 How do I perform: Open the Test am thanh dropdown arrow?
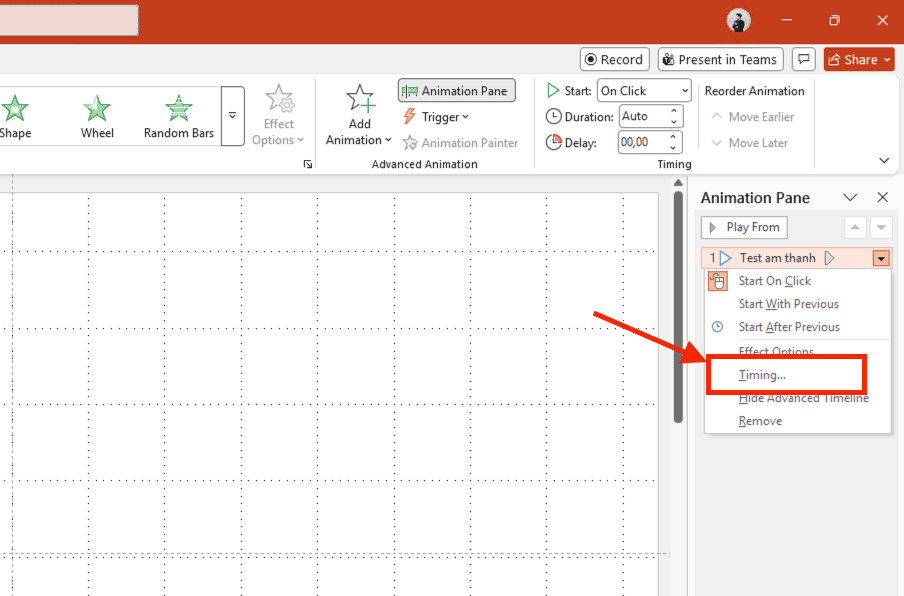click(882, 258)
